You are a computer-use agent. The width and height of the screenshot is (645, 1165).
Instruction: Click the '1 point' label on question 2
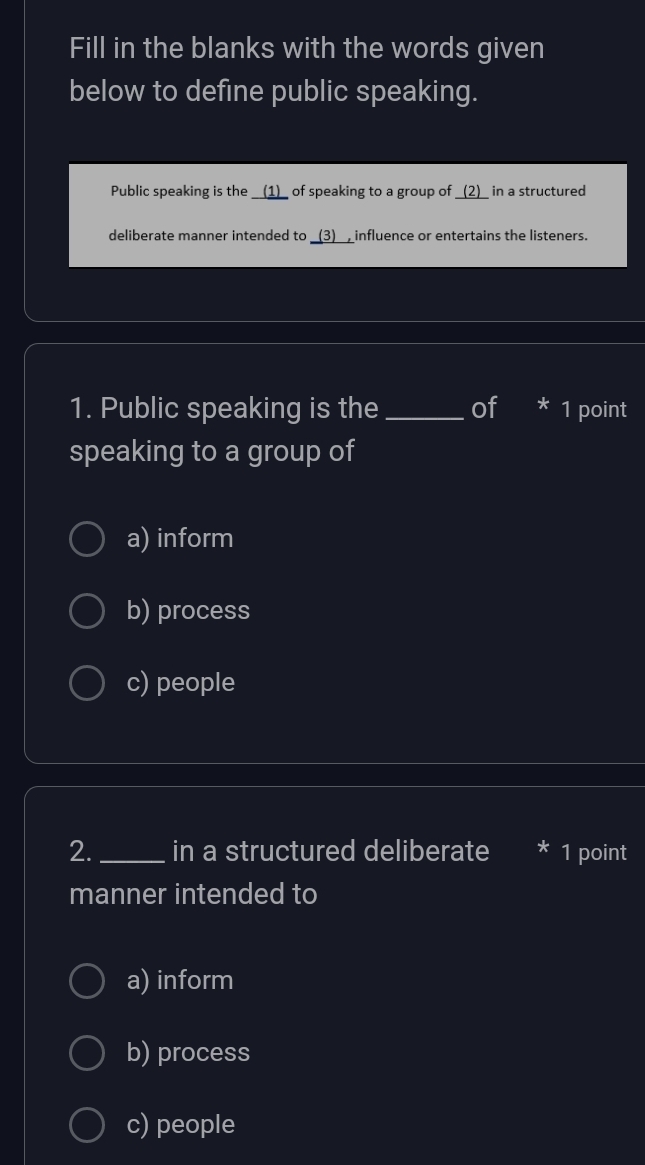click(x=594, y=853)
